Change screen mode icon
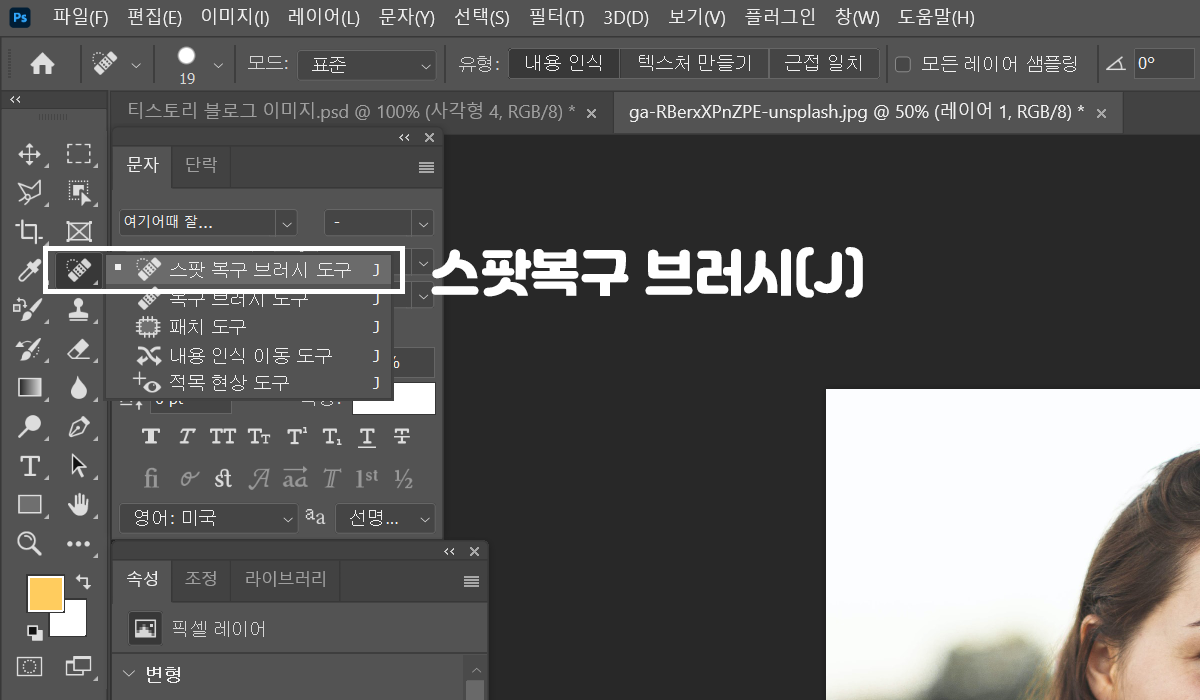The height and width of the screenshot is (700, 1200). 79,666
